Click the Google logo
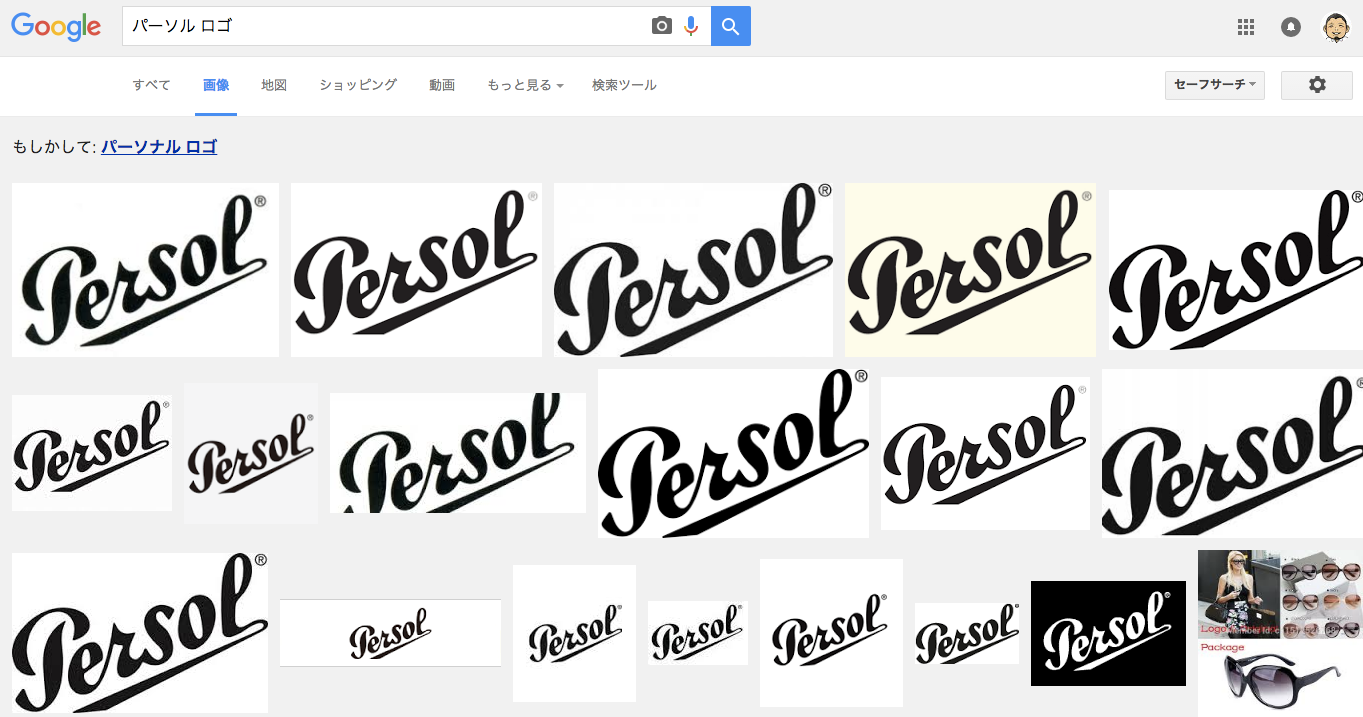This screenshot has height=717, width=1363. [x=56, y=26]
